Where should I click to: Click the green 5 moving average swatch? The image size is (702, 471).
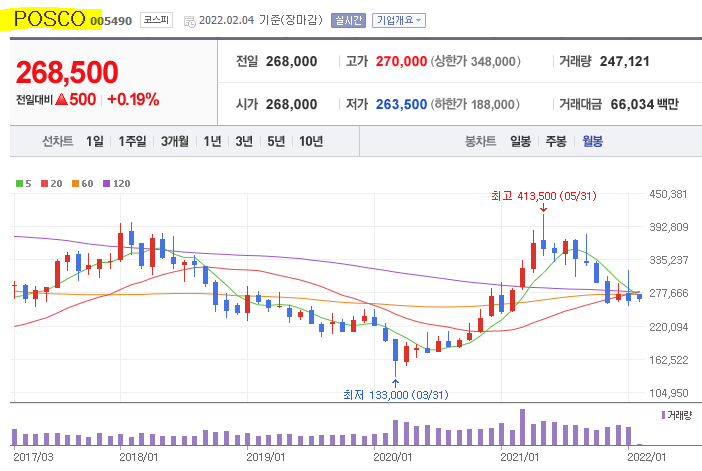click(x=19, y=184)
